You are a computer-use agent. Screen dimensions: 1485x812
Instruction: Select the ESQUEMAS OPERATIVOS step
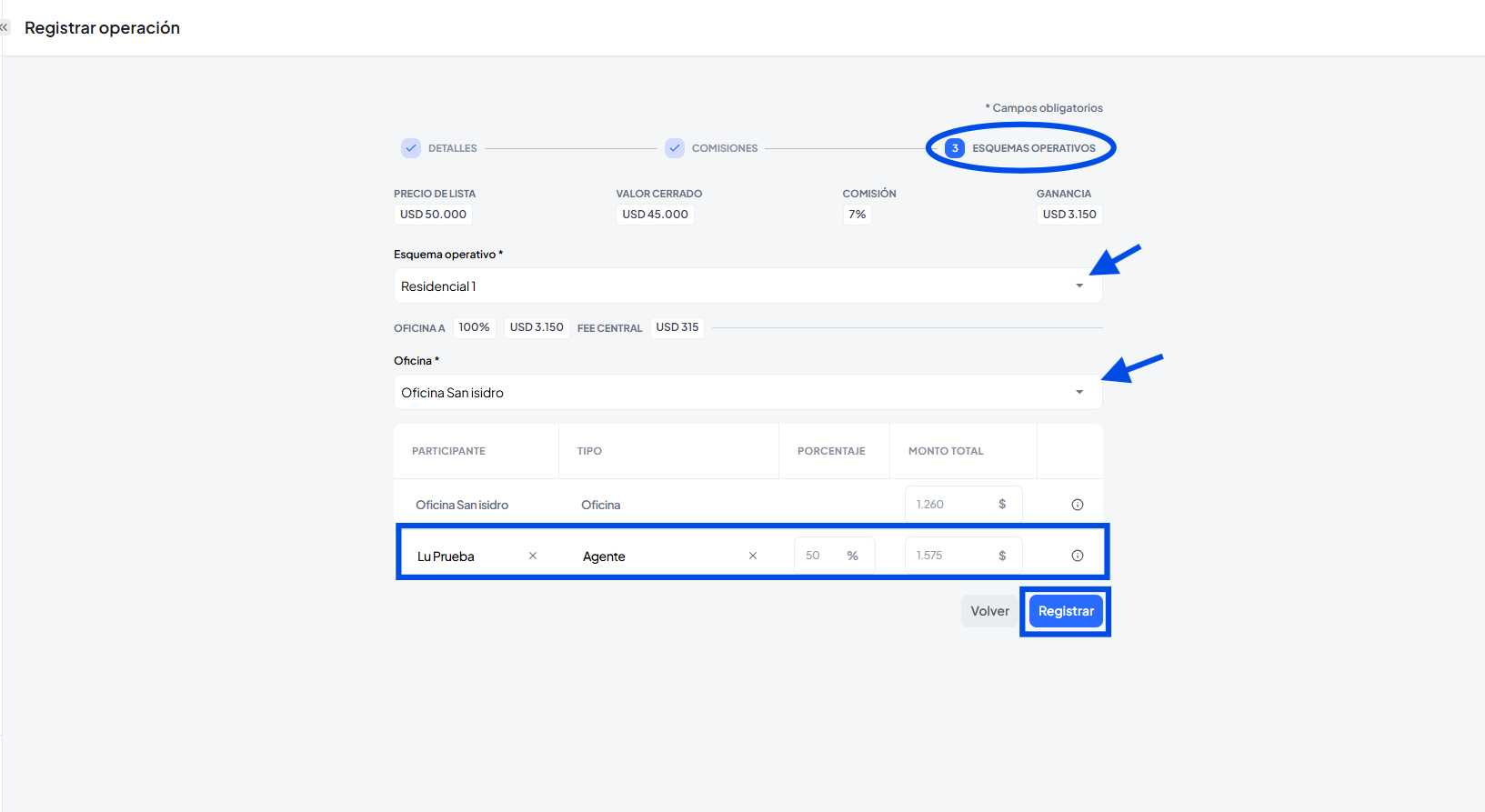[1034, 148]
